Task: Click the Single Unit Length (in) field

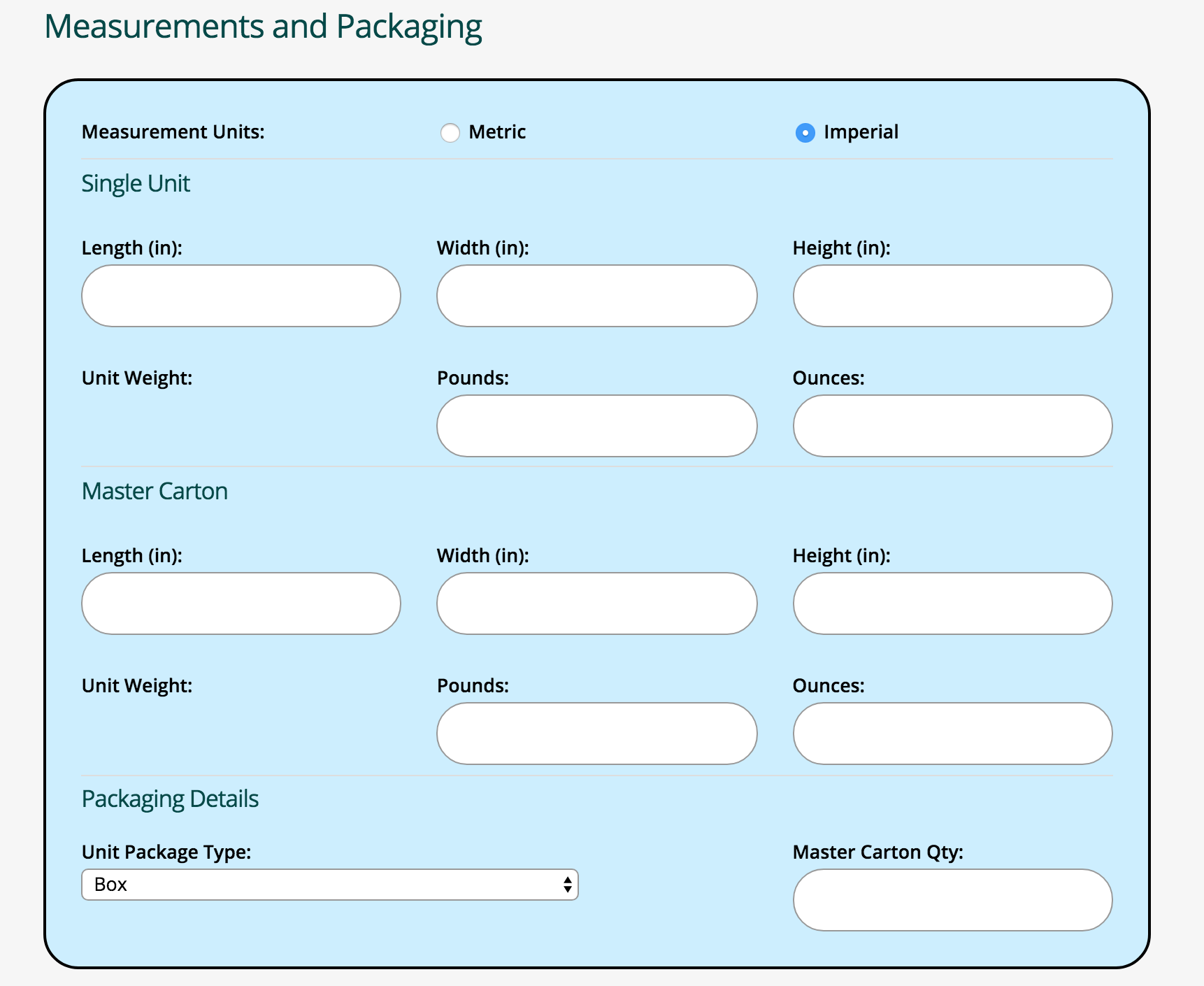Action: 241,296
